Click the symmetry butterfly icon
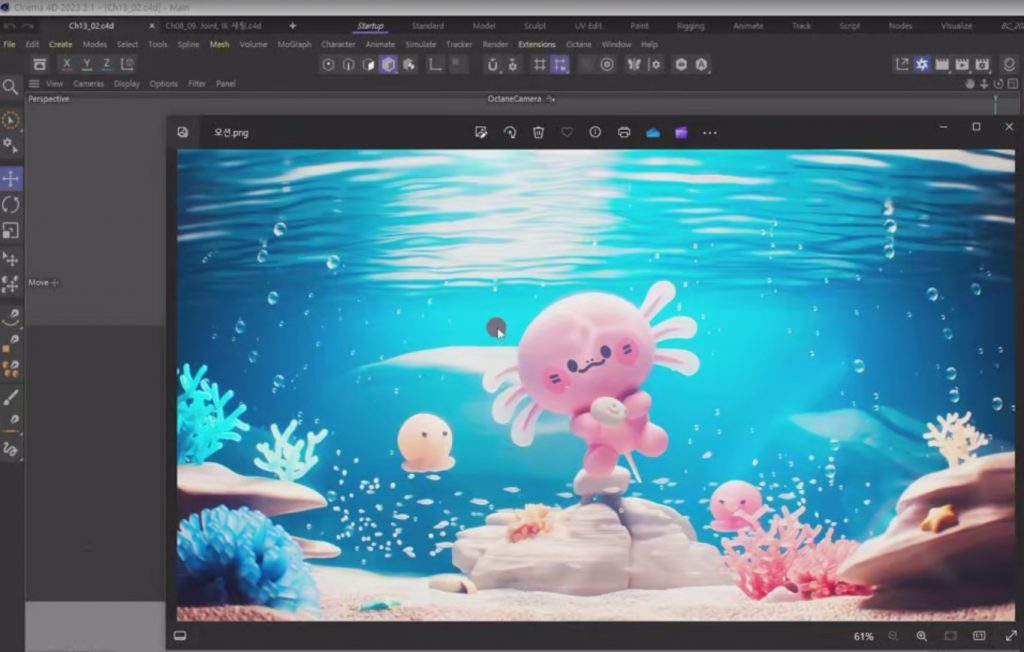Image resolution: width=1024 pixels, height=652 pixels. tap(633, 65)
